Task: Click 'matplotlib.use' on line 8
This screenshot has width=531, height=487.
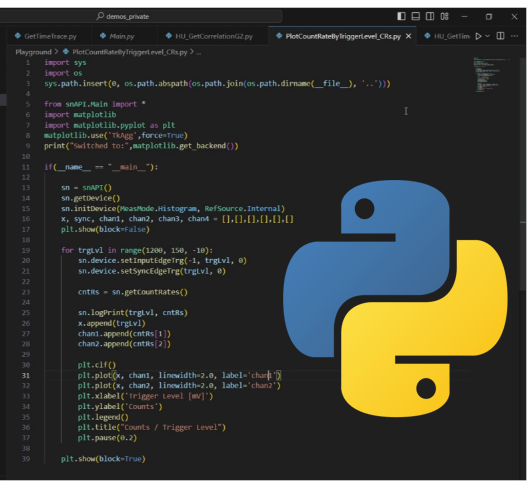Action: tap(116, 135)
